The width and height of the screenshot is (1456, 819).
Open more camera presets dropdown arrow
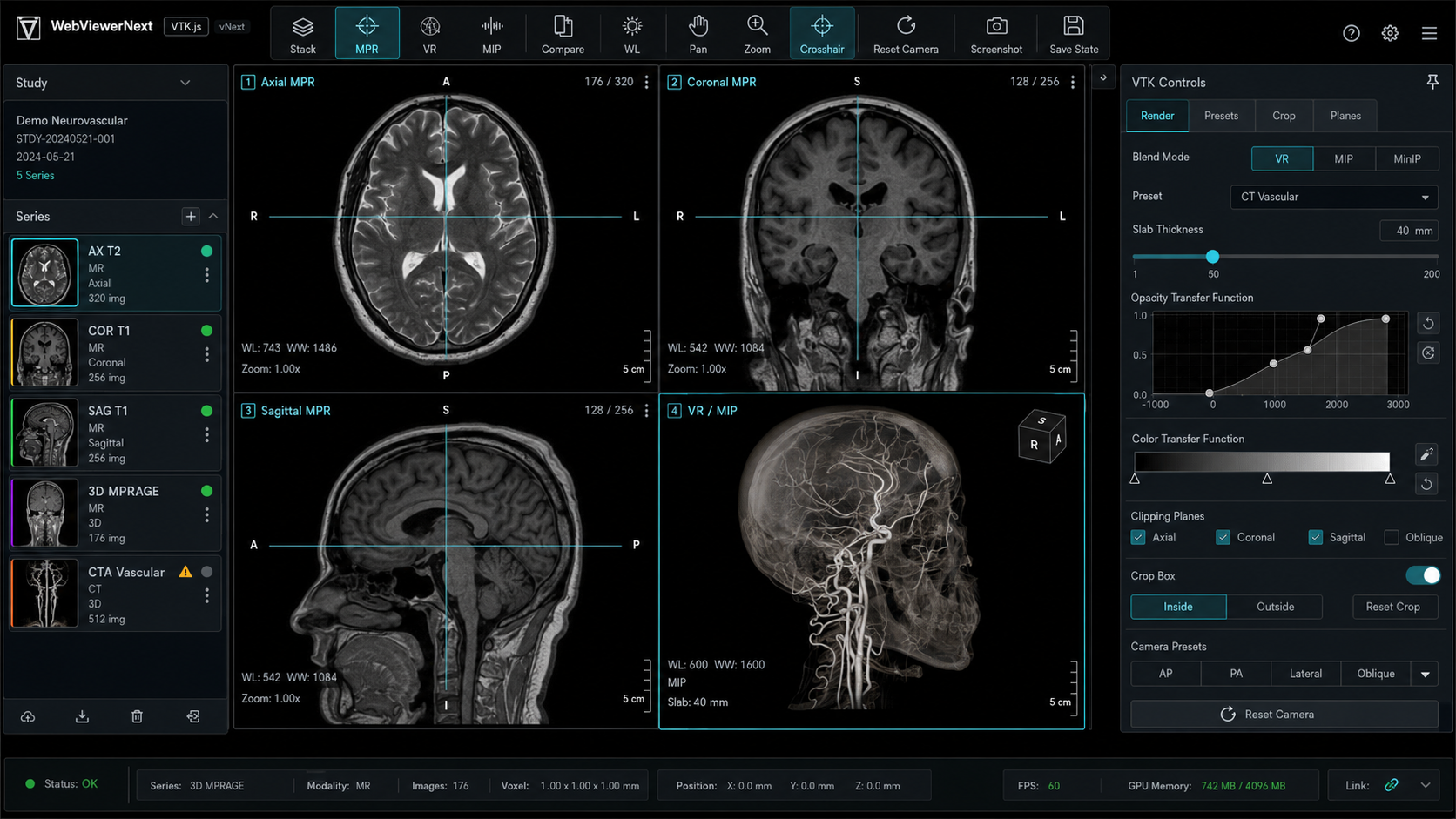coord(1426,674)
